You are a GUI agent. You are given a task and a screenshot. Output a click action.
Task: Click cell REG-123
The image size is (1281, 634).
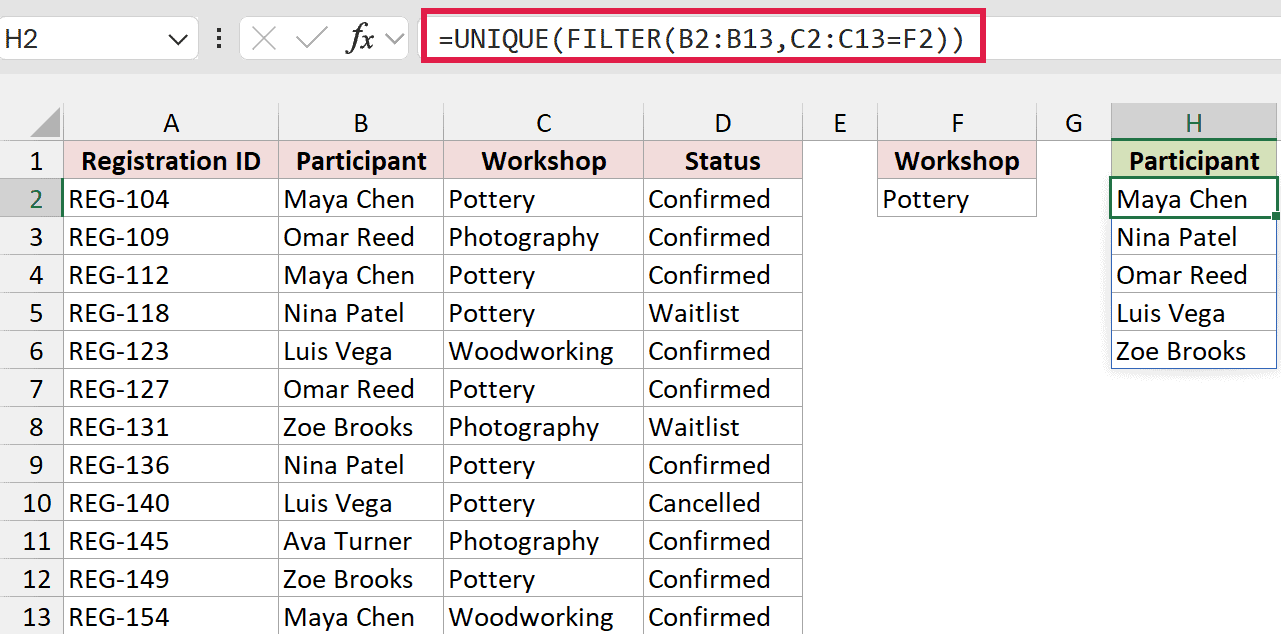[171, 351]
